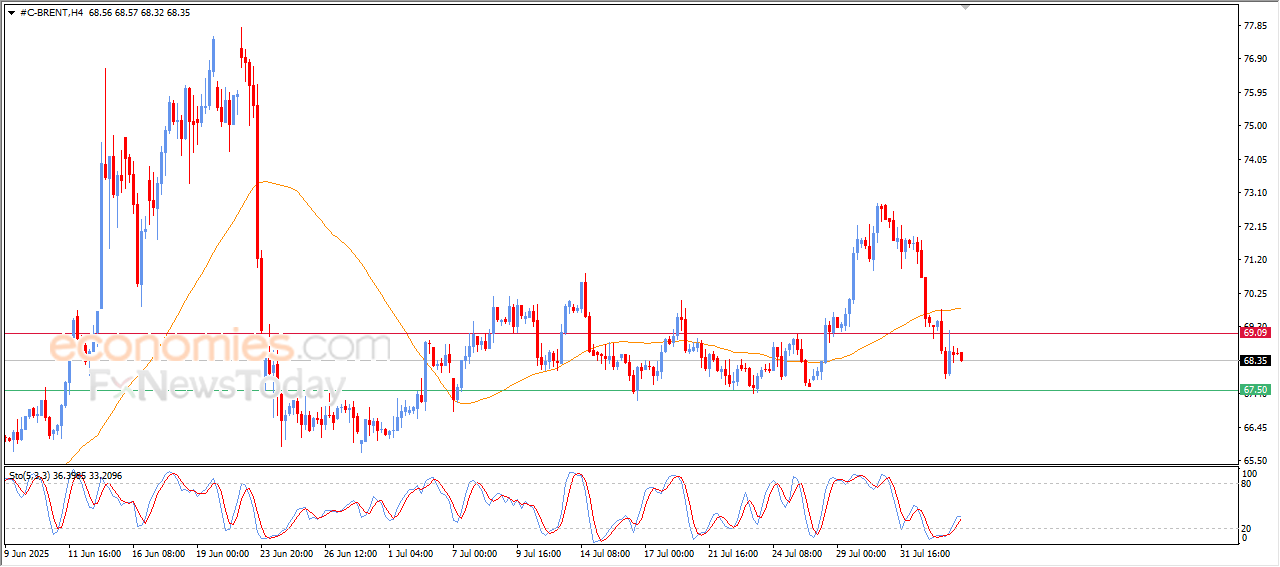Click the 70.25 price axis label

pyautogui.click(x=1255, y=294)
